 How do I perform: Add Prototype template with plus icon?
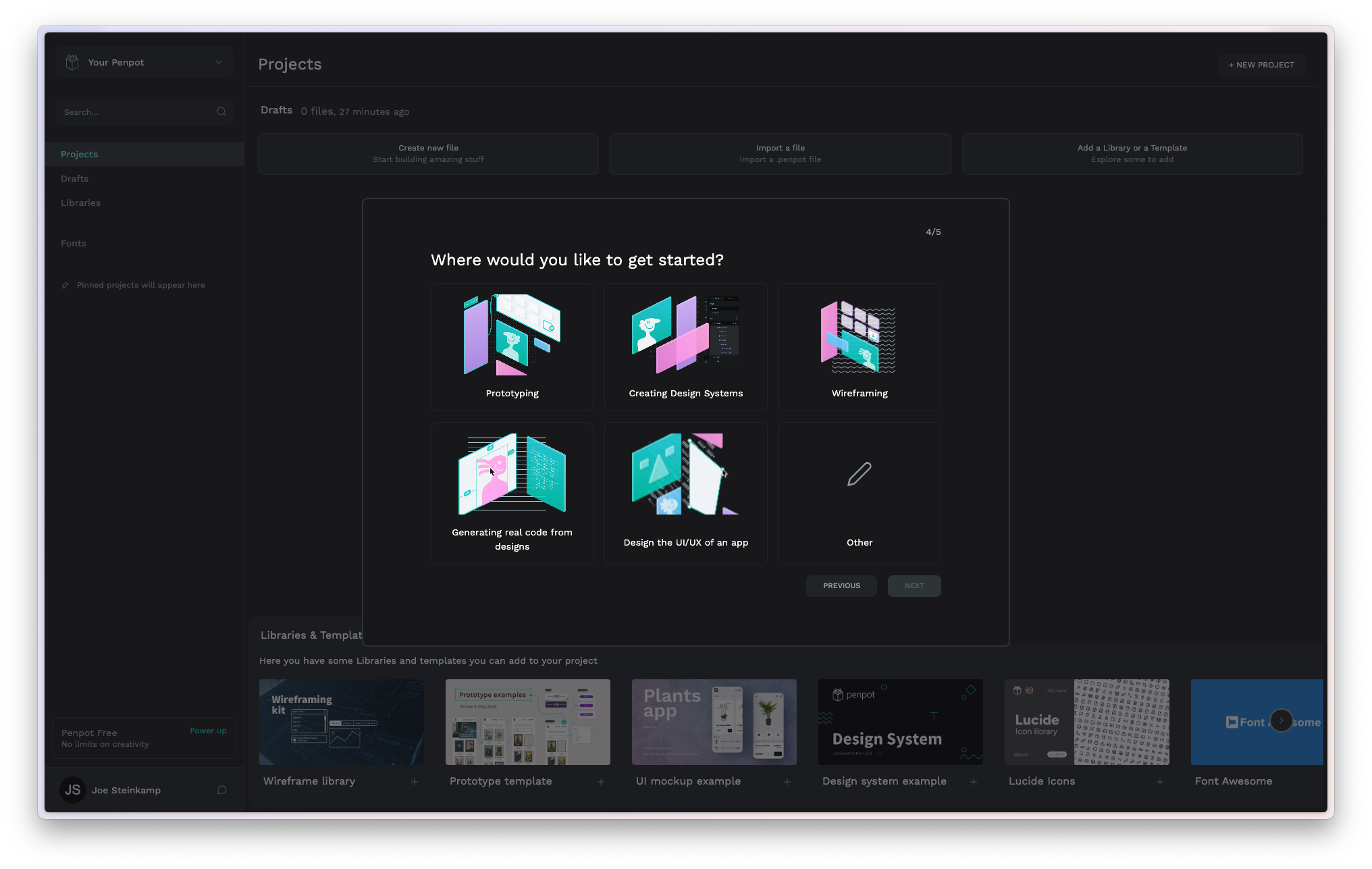(601, 782)
